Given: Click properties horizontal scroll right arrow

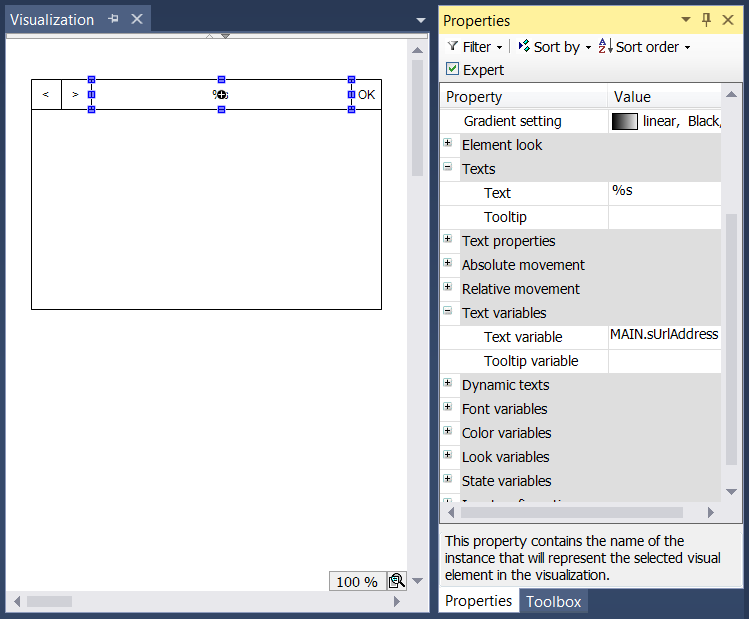Looking at the screenshot, I should click(x=711, y=512).
